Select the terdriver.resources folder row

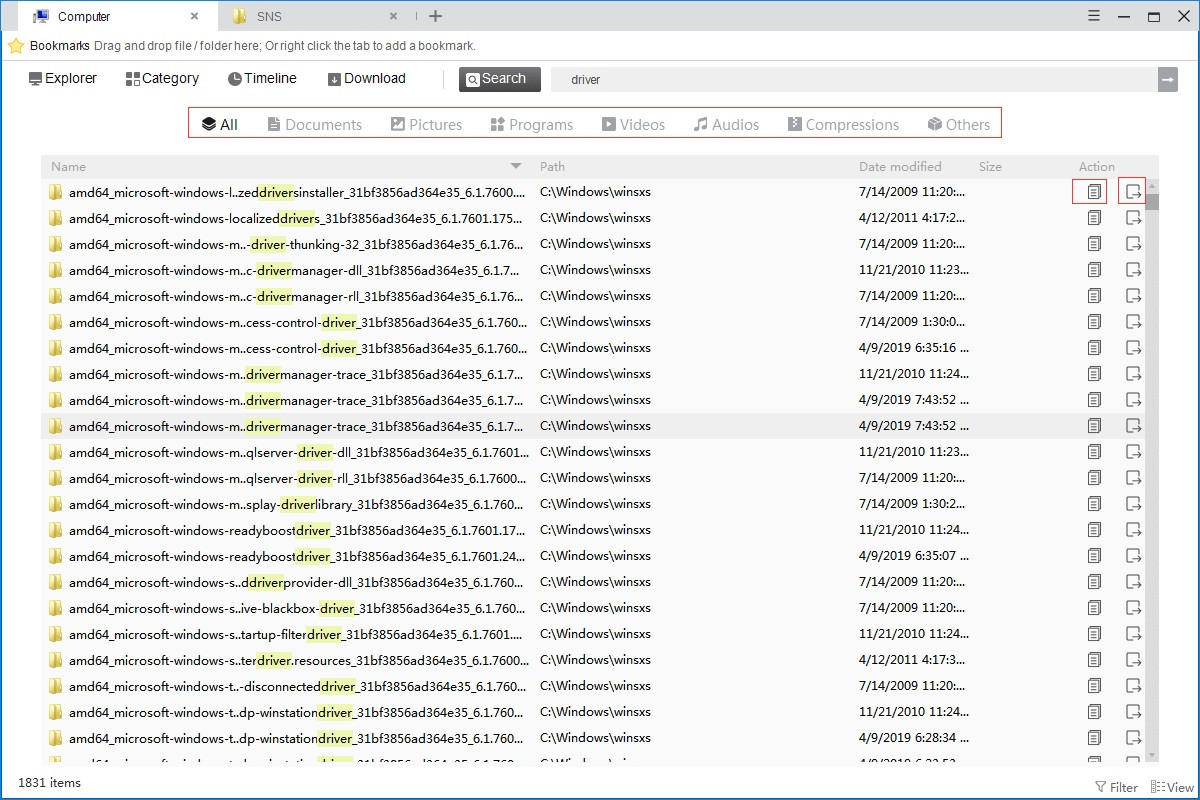593,659
